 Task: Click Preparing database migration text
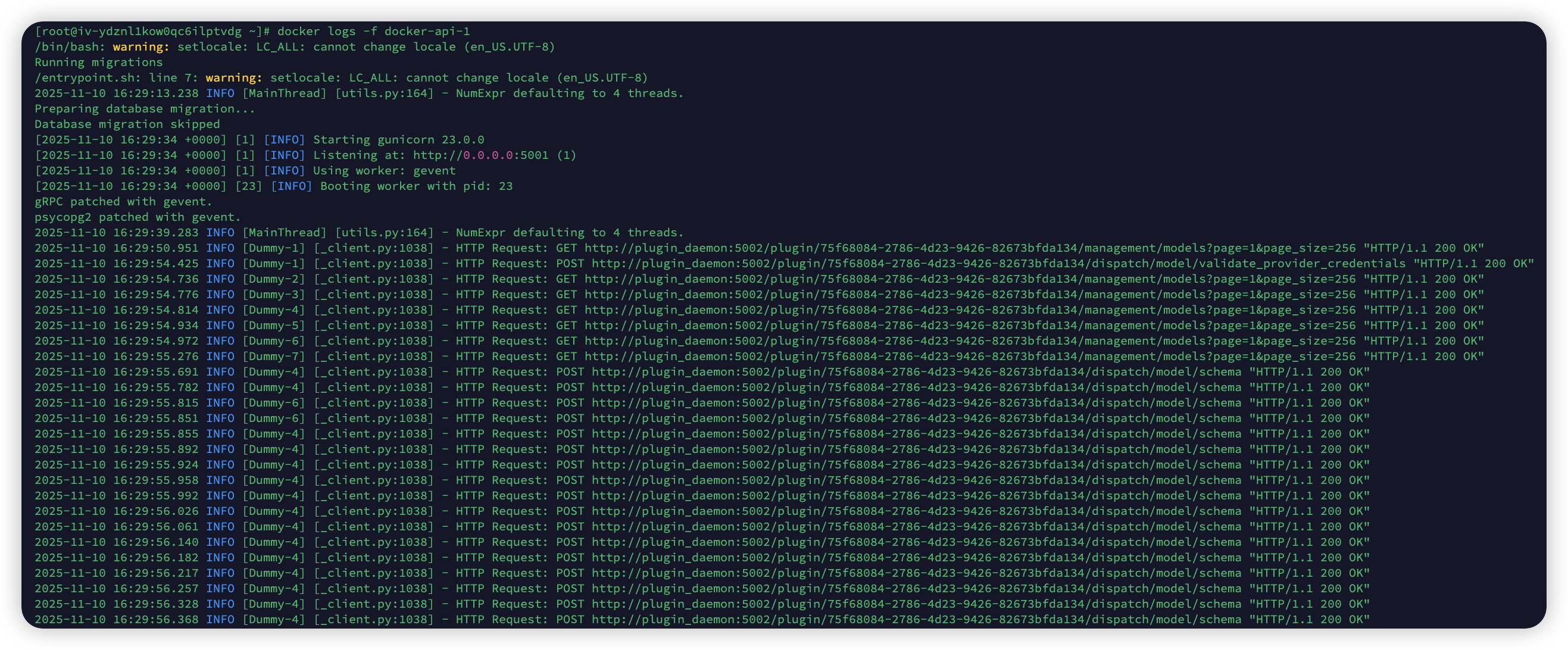(x=144, y=109)
